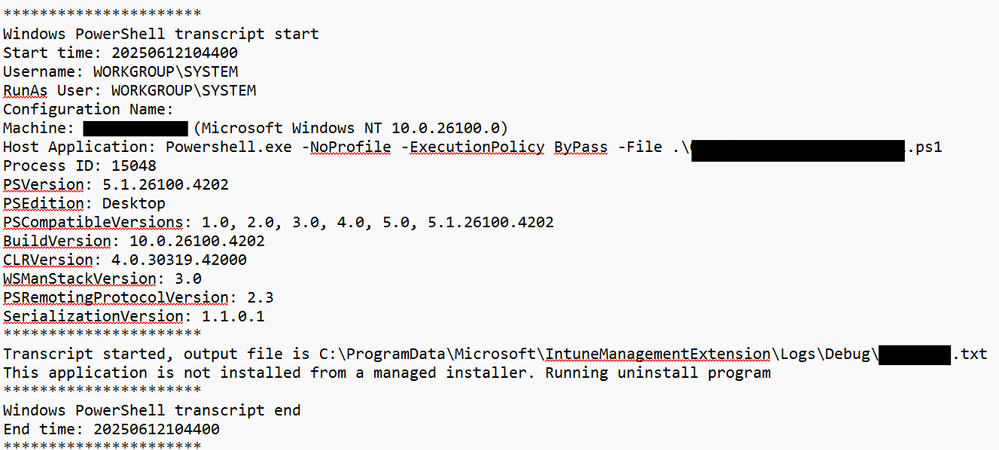Click the PSRemotingProtocolVersion 2.3 line
This screenshot has width=999, height=450.
(139, 298)
